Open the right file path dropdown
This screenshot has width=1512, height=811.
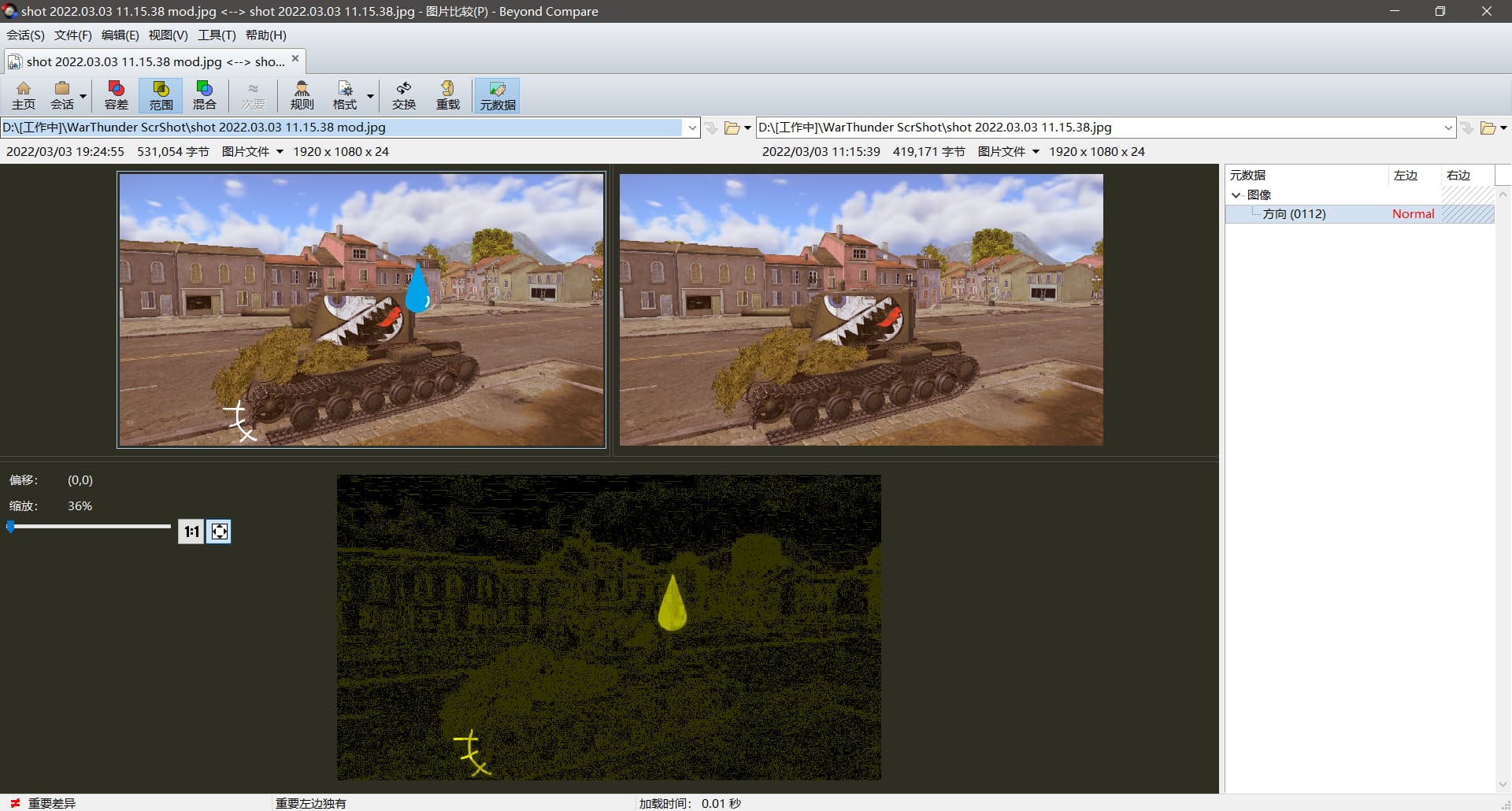[x=1447, y=128]
